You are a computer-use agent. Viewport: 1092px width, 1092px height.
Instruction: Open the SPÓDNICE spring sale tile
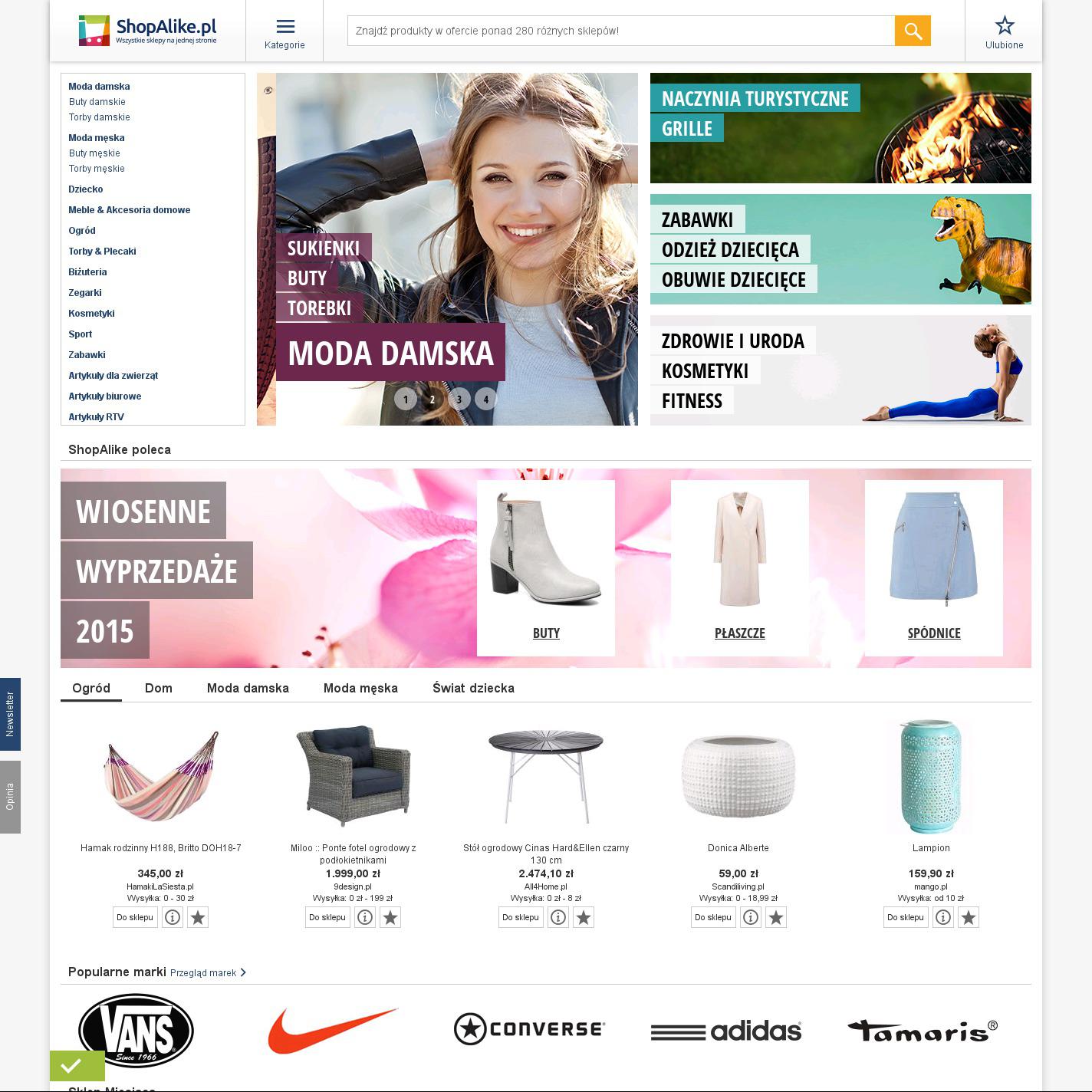tap(934, 568)
